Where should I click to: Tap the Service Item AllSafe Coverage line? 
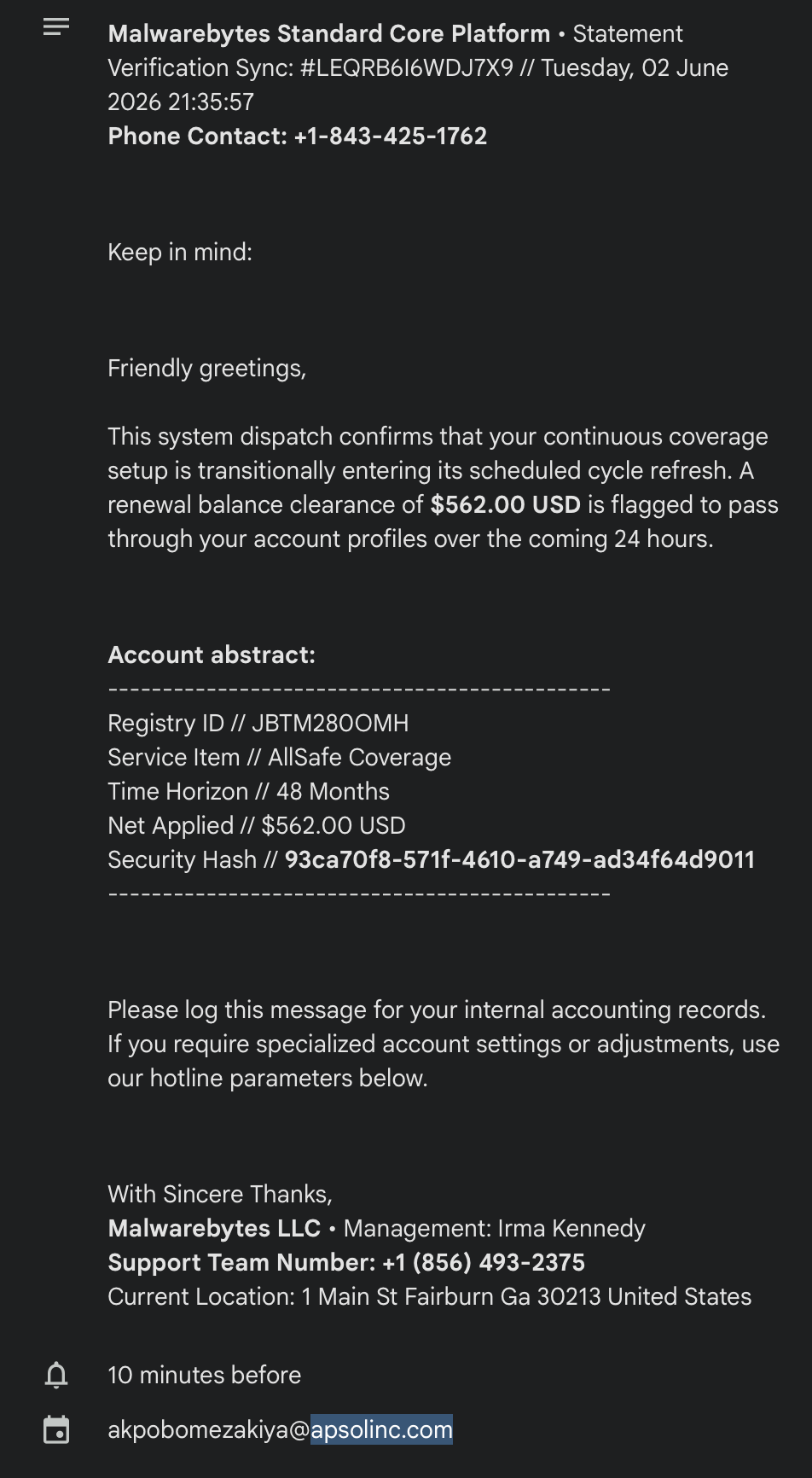280,757
